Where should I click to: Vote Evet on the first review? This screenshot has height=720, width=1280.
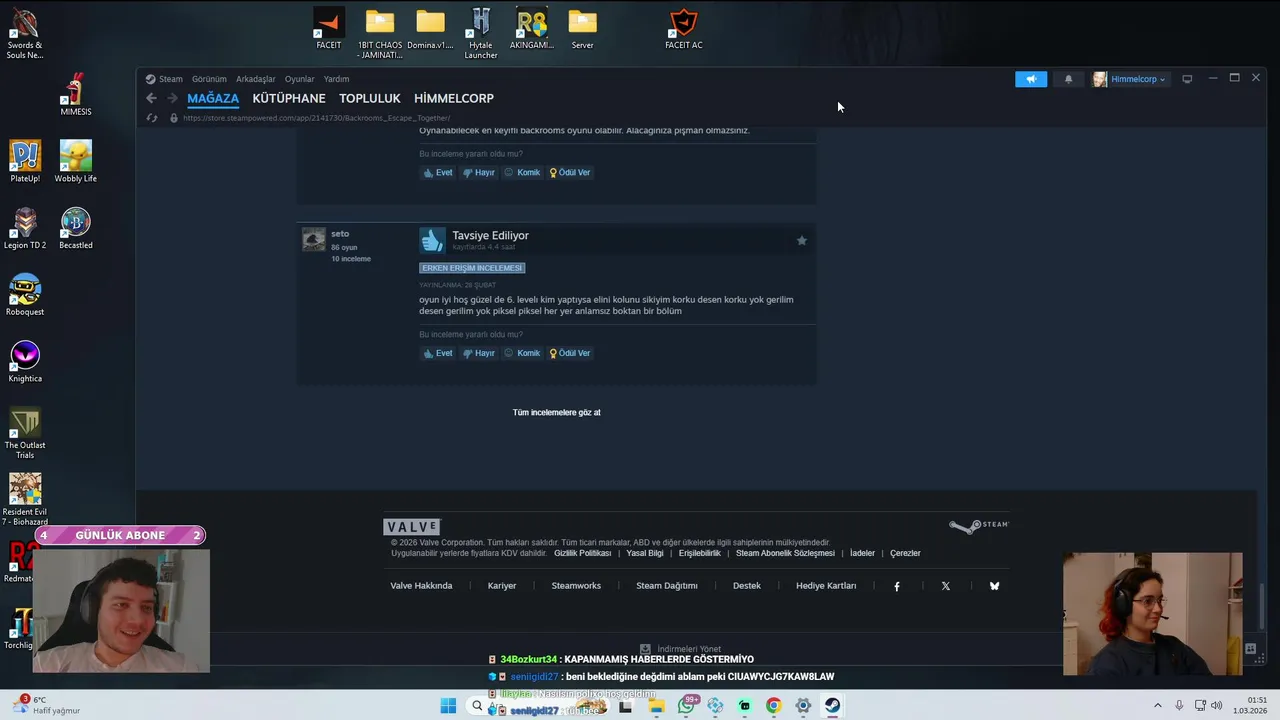(x=438, y=172)
